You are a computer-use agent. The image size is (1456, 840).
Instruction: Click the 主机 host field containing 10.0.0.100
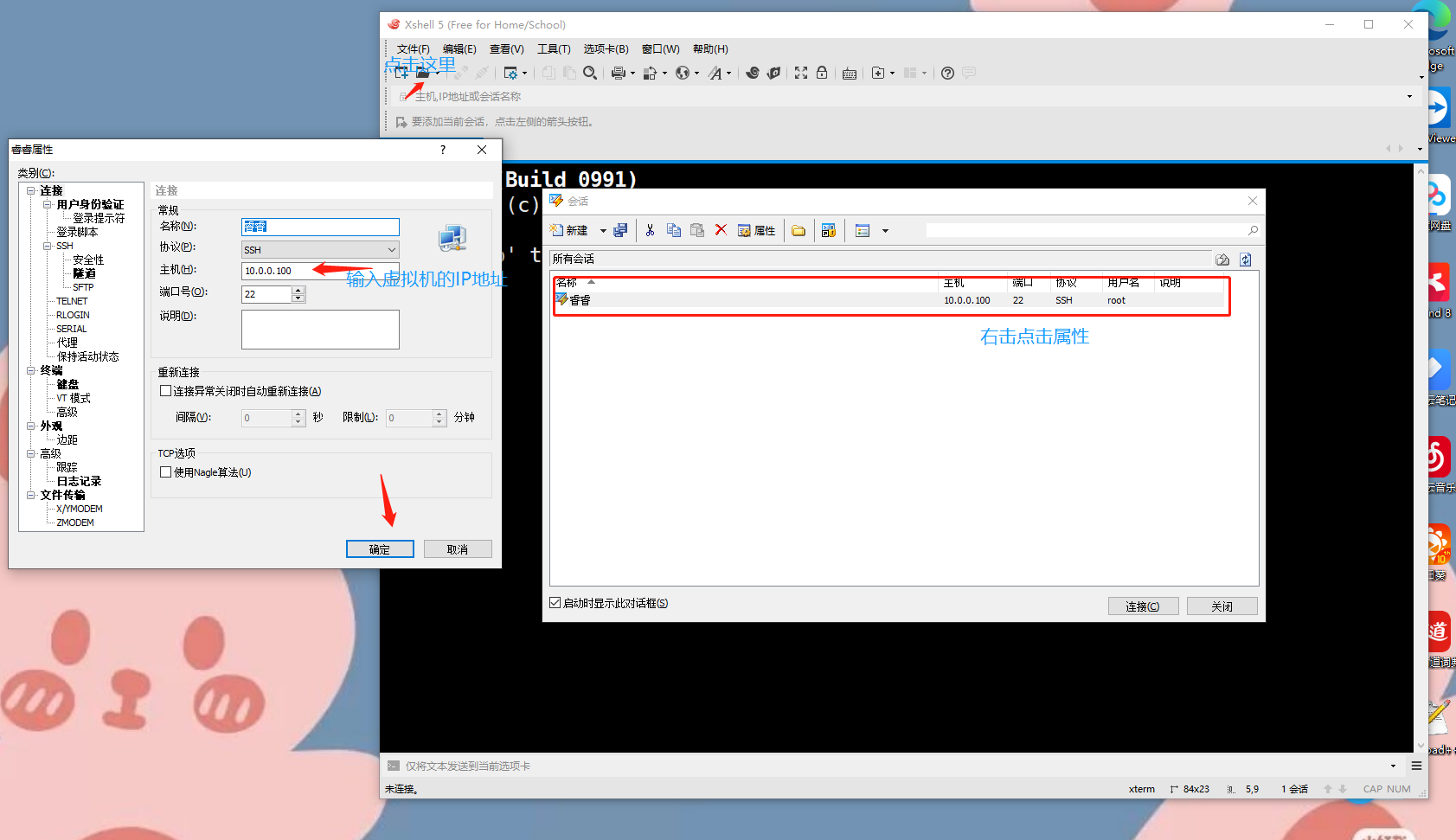(320, 271)
